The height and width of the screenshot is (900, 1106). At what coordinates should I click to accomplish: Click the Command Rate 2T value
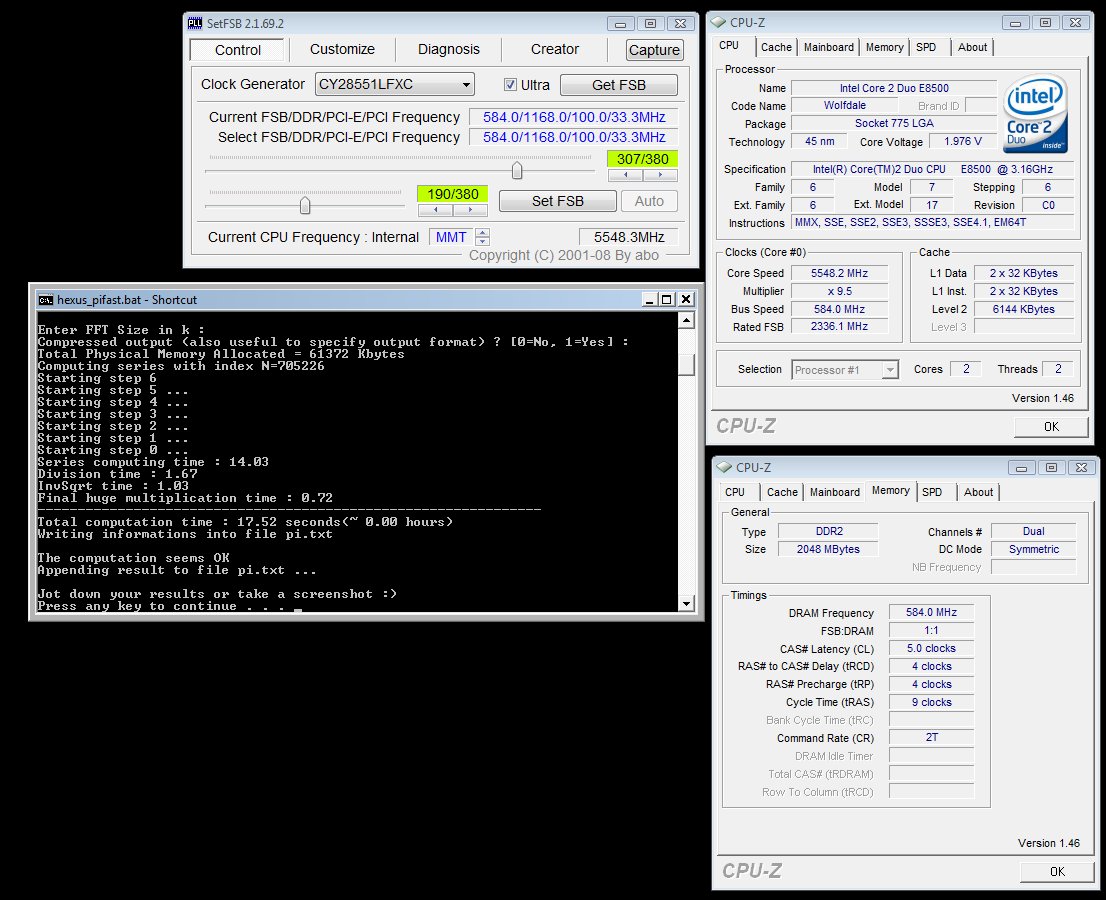(931, 737)
